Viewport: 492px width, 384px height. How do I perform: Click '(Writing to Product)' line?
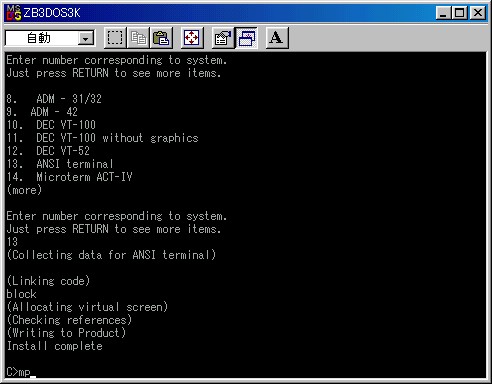pyautogui.click(x=66, y=333)
